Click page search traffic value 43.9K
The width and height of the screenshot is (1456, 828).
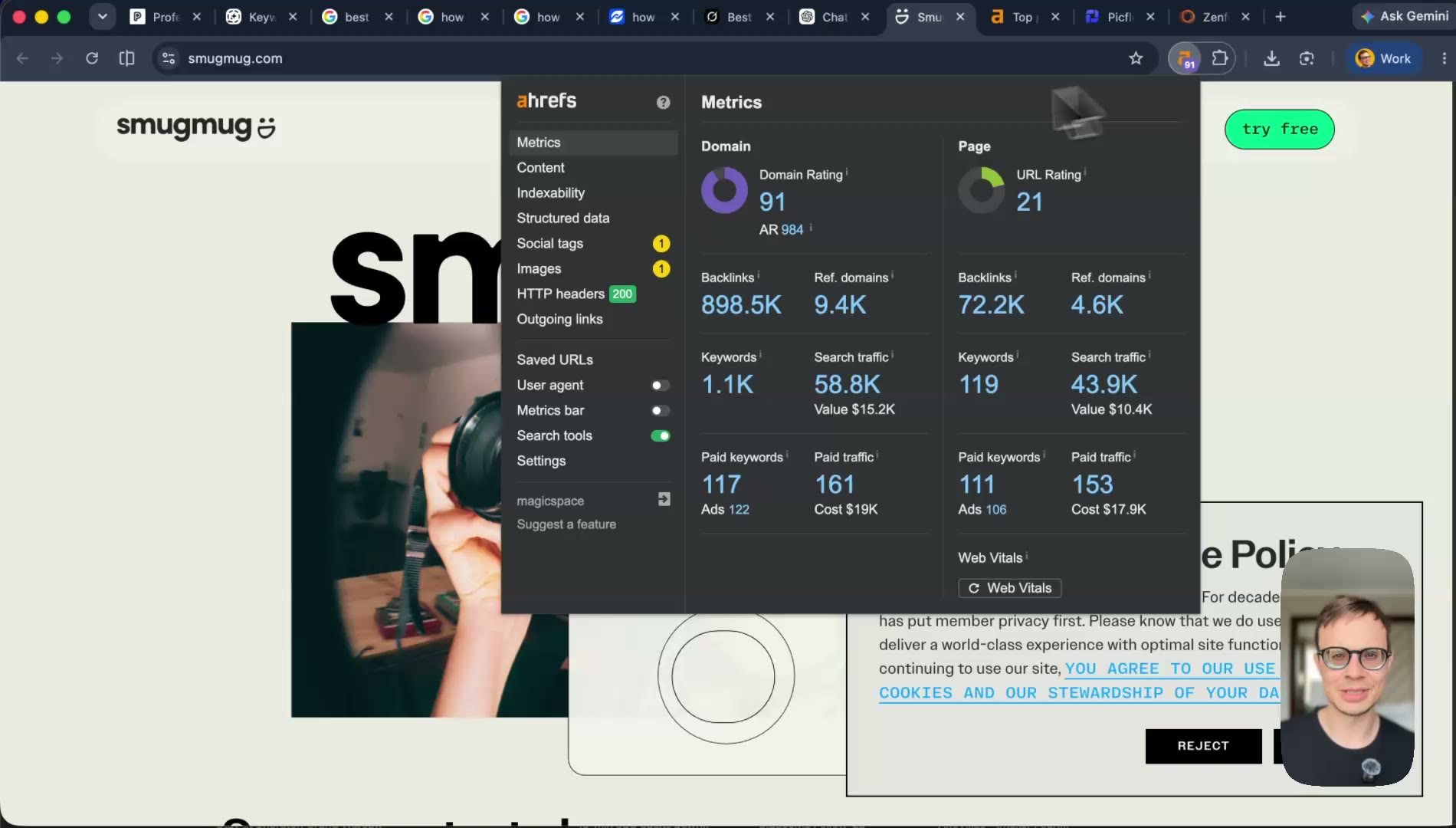pyautogui.click(x=1104, y=385)
